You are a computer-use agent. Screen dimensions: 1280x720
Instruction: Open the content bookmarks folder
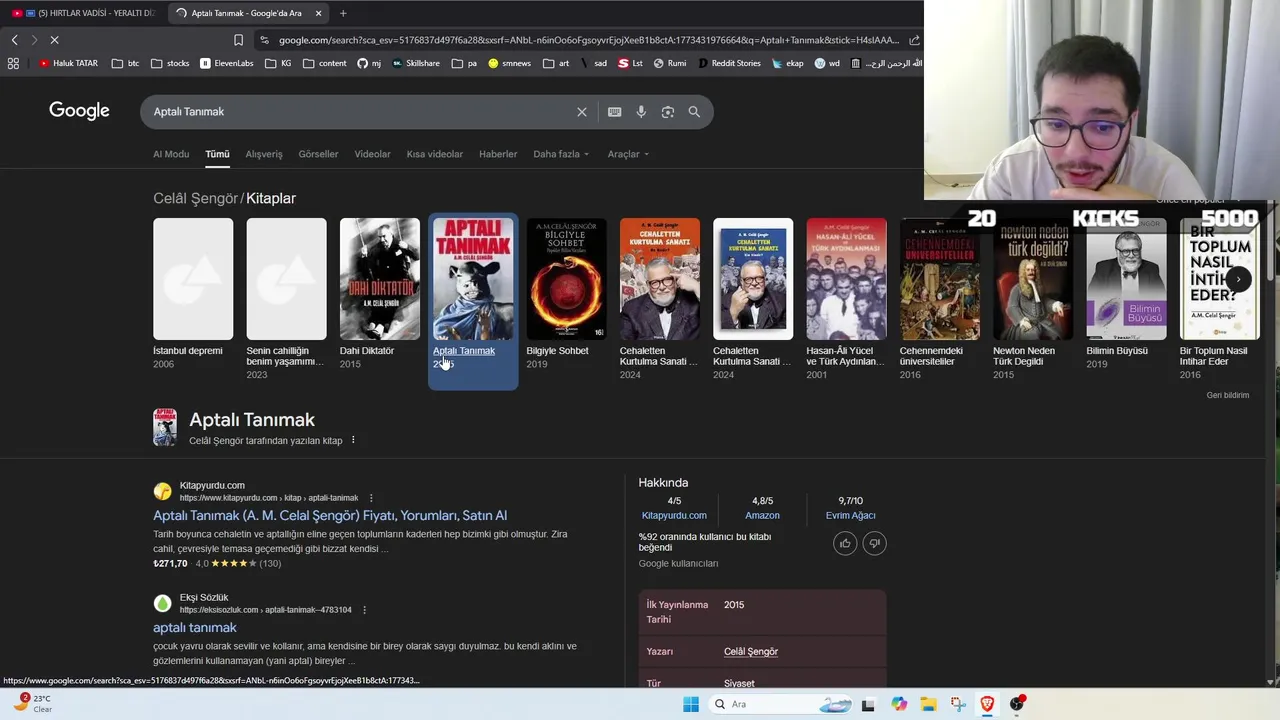click(325, 63)
